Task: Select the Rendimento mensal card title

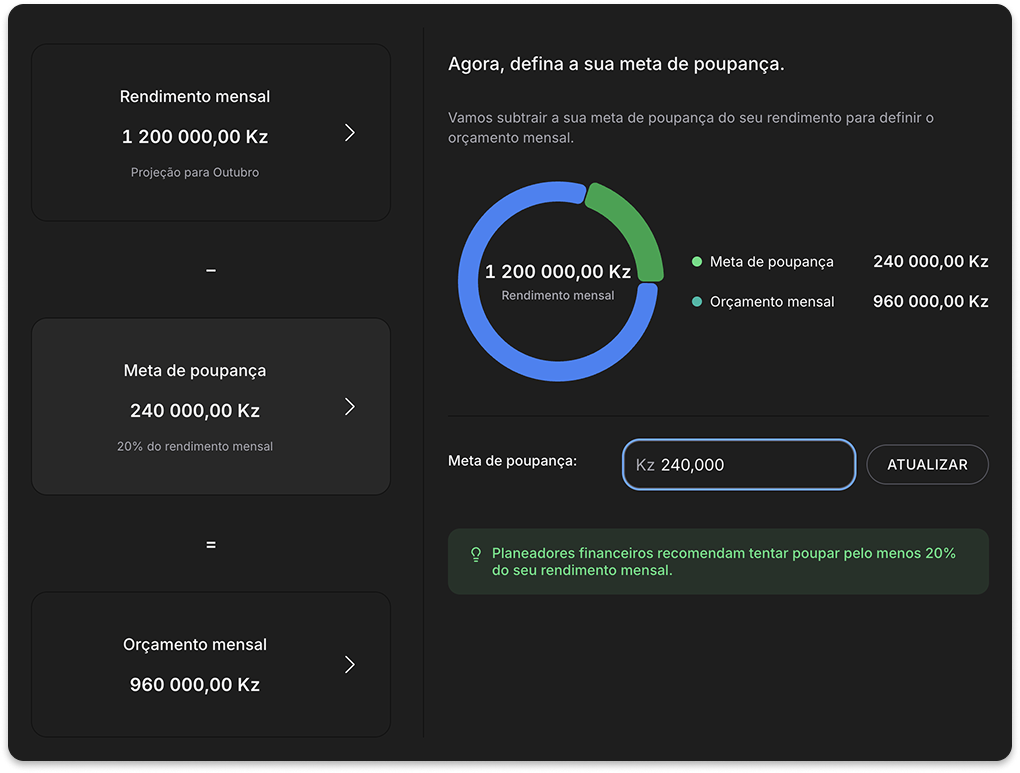Action: click(195, 97)
